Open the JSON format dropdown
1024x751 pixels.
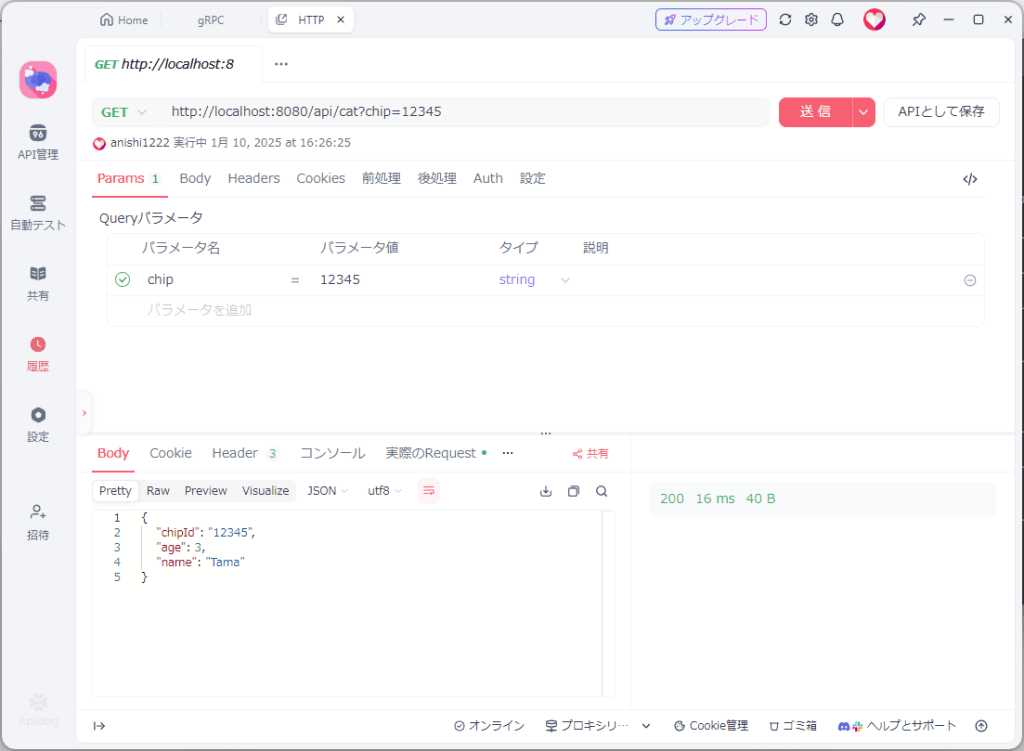[327, 491]
